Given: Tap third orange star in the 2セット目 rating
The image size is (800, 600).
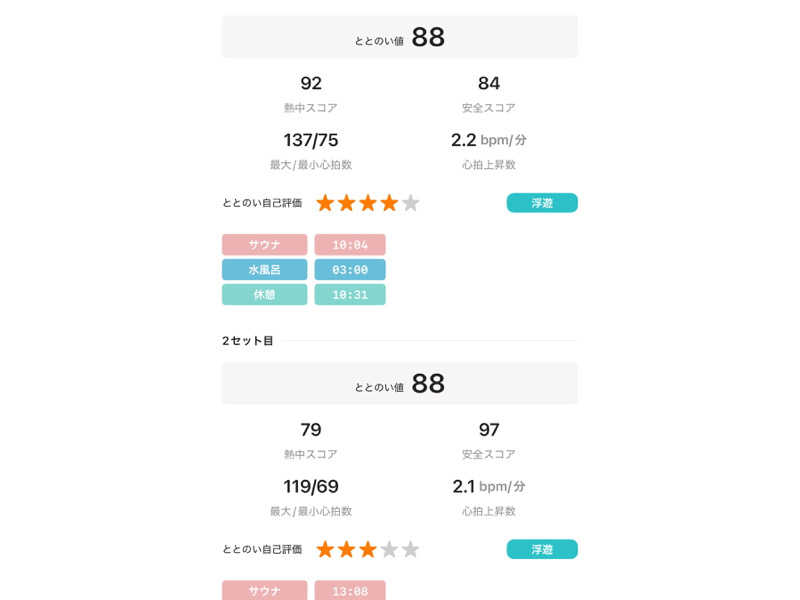Looking at the screenshot, I should [368, 549].
